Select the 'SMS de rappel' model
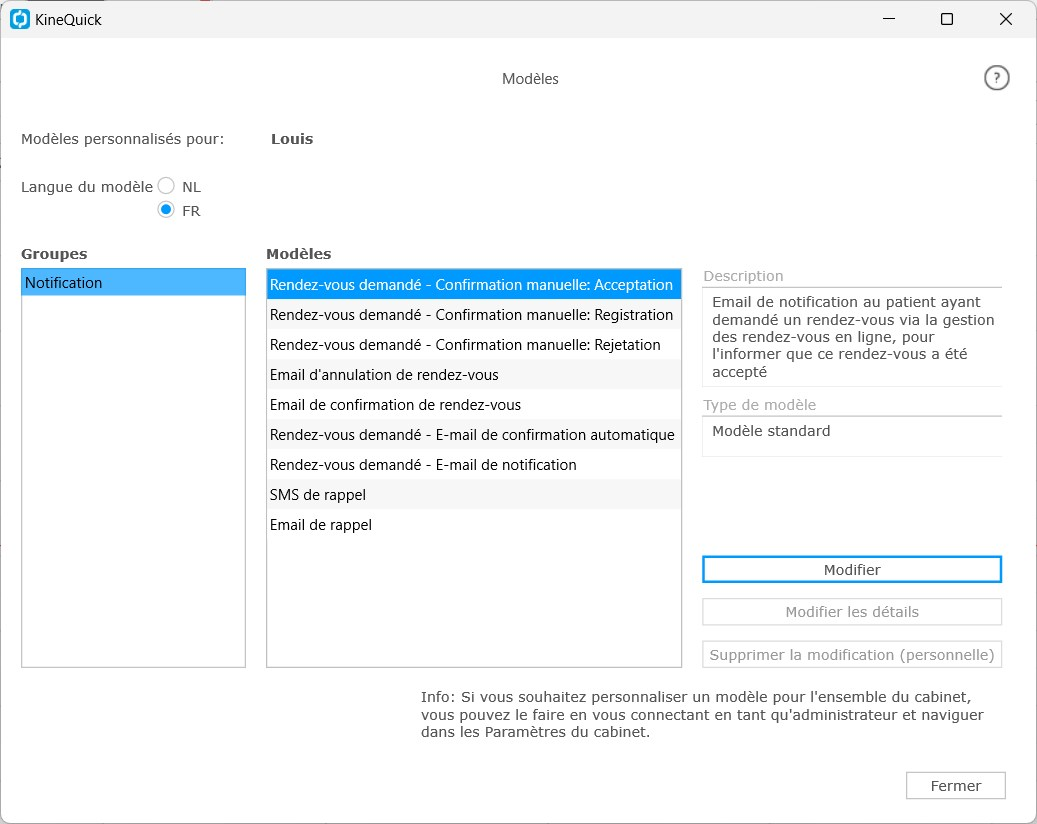This screenshot has width=1037, height=824. click(474, 495)
